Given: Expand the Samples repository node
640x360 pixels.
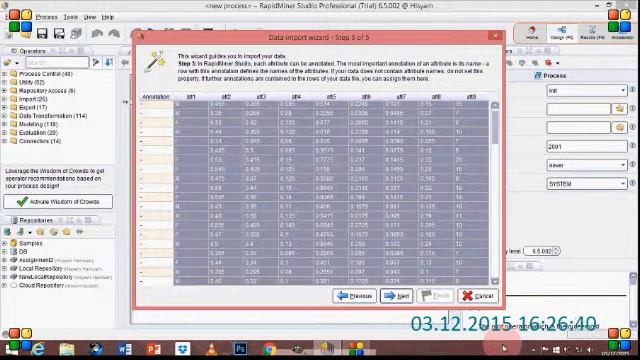Looking at the screenshot, I should coord(4,243).
